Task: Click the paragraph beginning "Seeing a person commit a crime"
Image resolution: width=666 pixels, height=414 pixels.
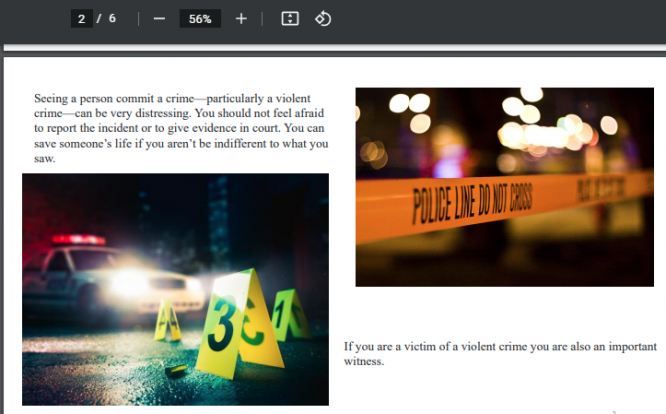Action: click(x=181, y=128)
